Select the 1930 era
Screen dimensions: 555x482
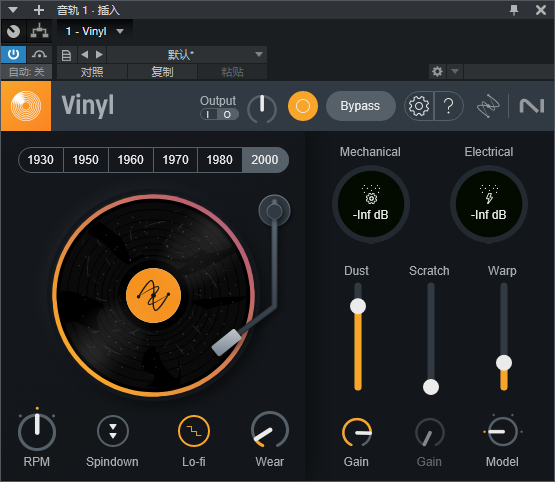[41, 160]
